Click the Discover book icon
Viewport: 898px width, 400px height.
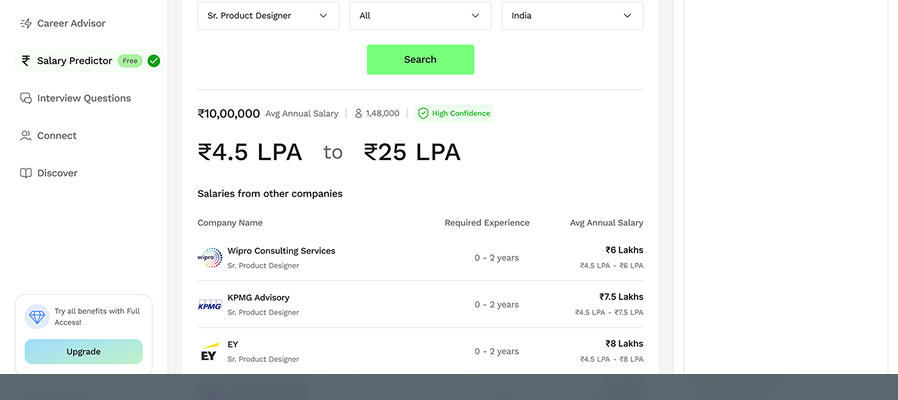(26, 173)
